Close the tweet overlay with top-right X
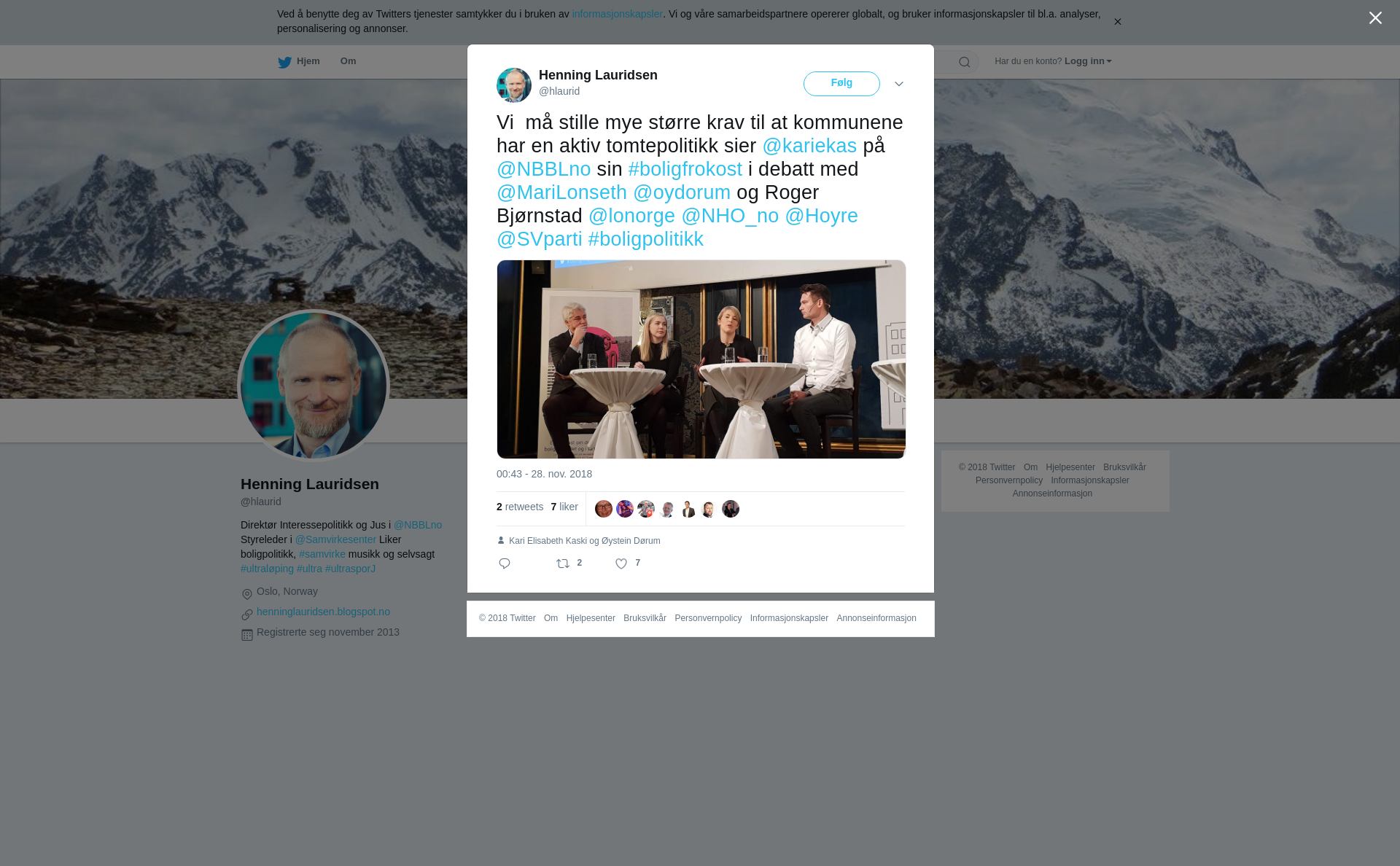This screenshot has width=1400, height=866. coord(1375,17)
